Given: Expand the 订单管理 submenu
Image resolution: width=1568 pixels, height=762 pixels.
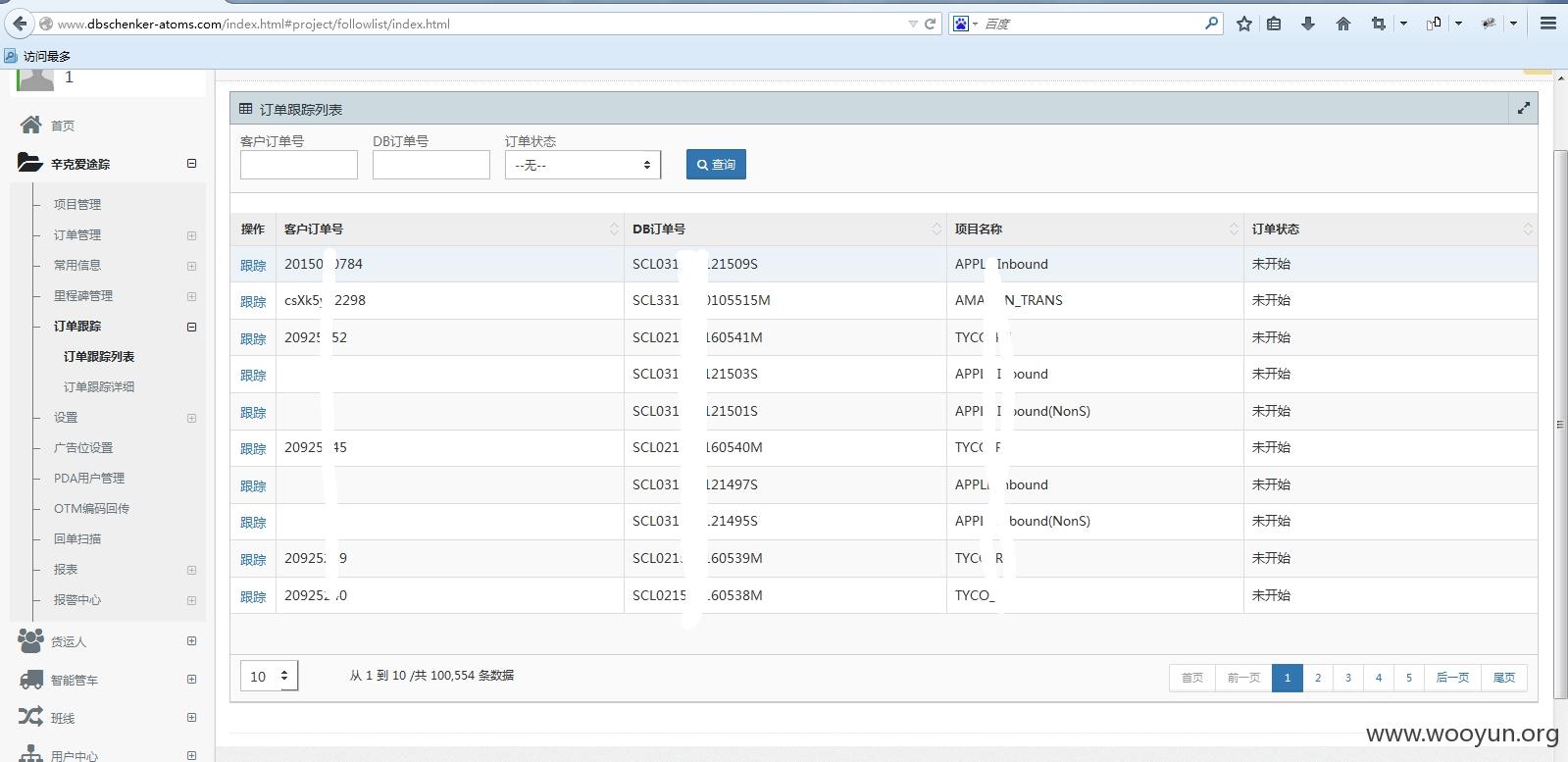Looking at the screenshot, I should point(191,235).
